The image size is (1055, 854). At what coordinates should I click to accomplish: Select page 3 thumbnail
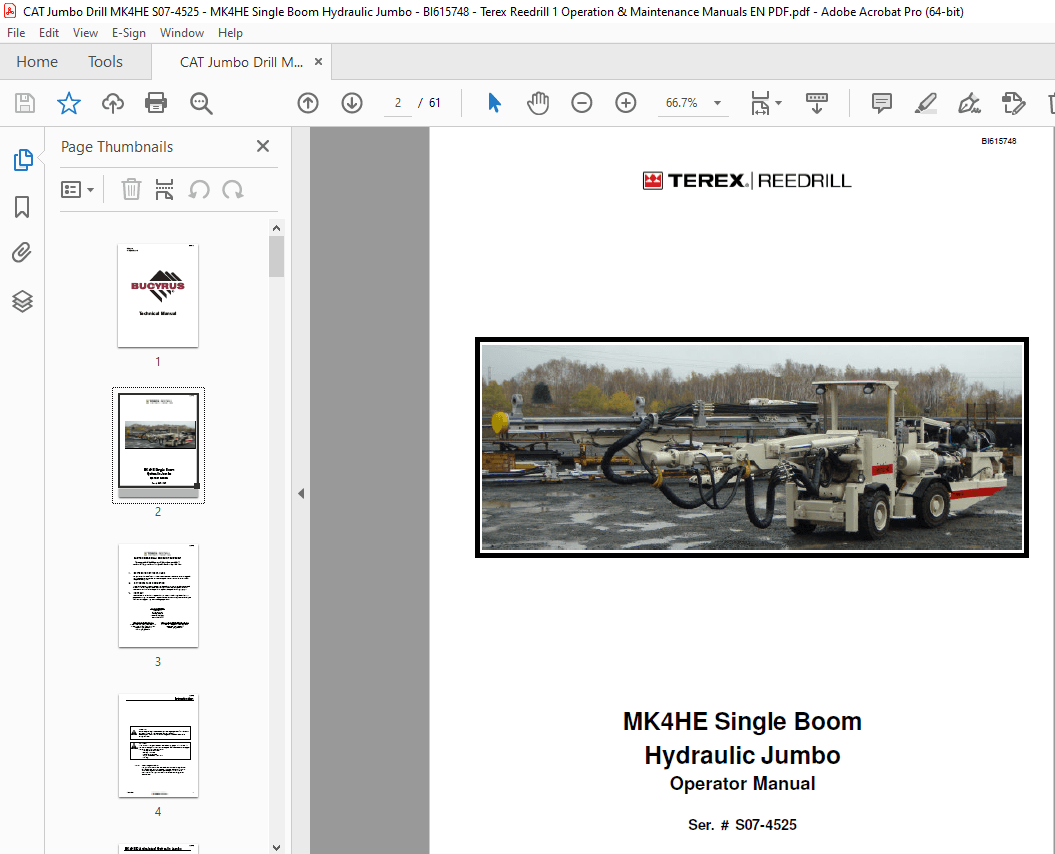click(158, 596)
